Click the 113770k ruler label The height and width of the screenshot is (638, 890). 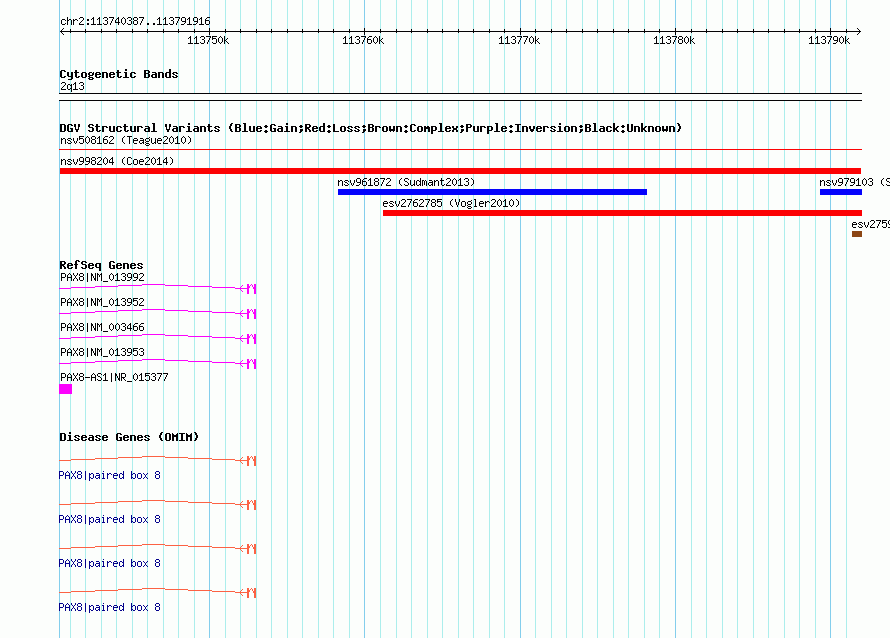pyautogui.click(x=519, y=40)
